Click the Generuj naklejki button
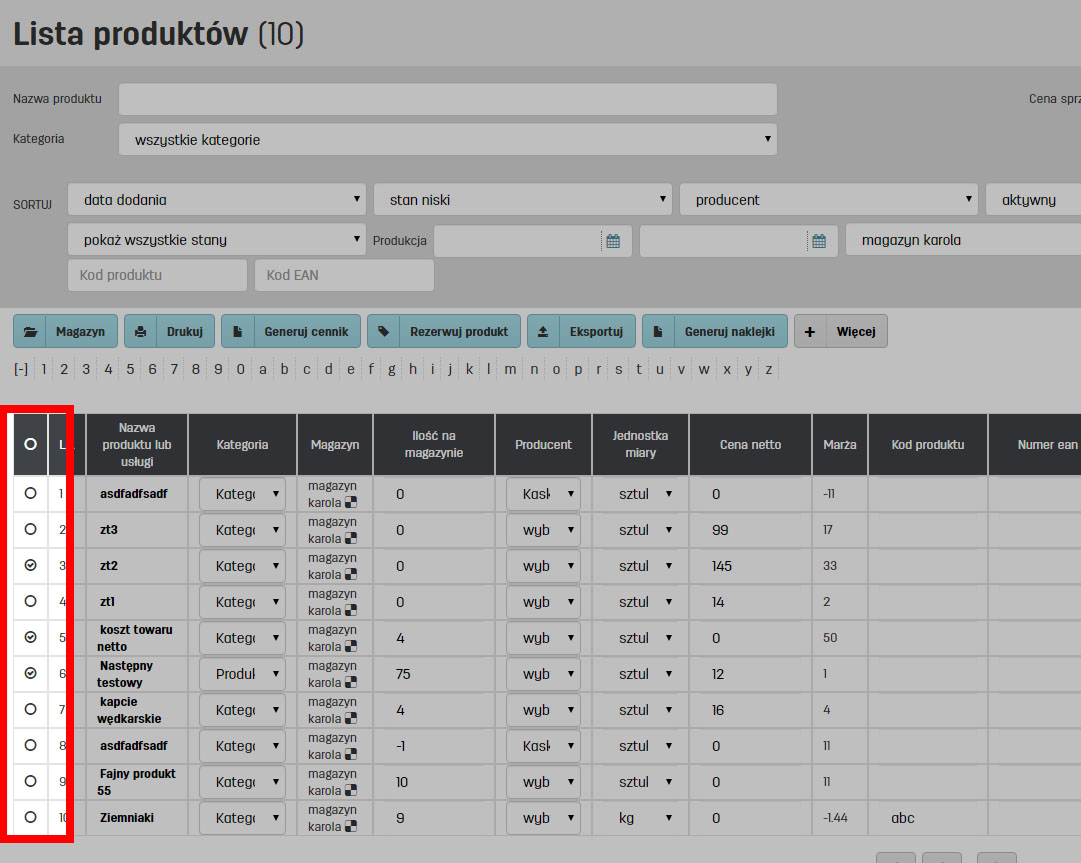Viewport: 1081px width, 863px height. pos(715,331)
